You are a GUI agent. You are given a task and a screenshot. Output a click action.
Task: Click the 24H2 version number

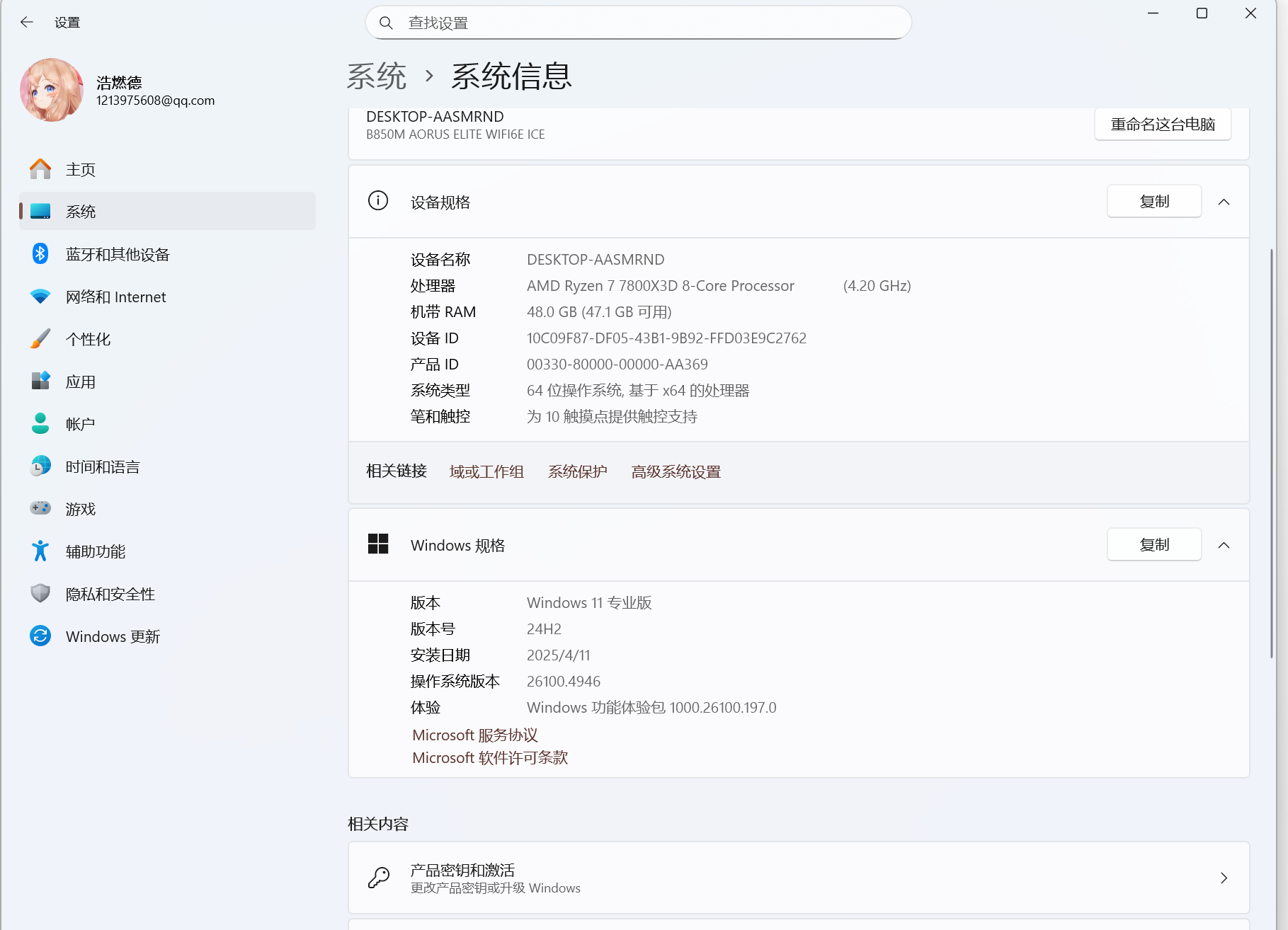(544, 629)
